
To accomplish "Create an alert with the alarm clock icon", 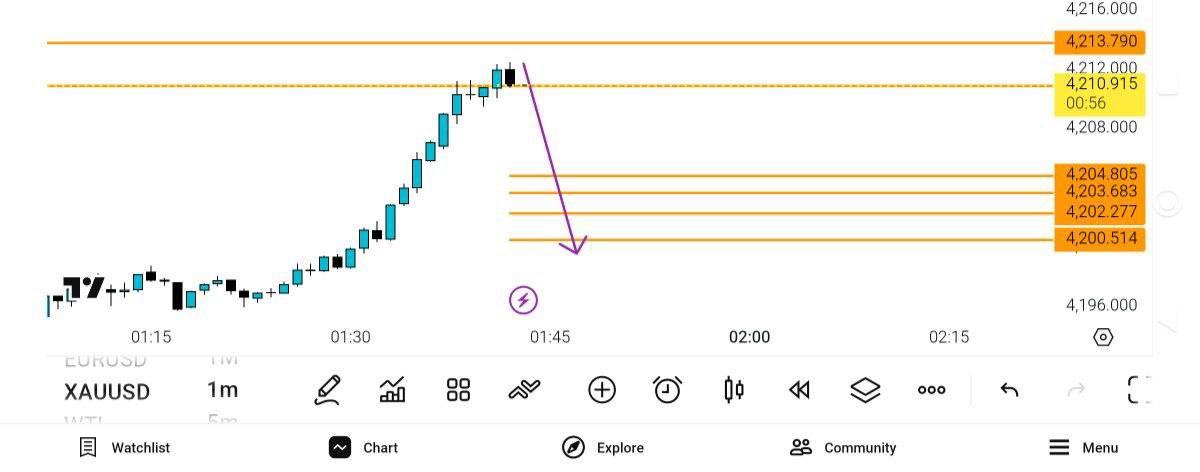I will [x=667, y=390].
